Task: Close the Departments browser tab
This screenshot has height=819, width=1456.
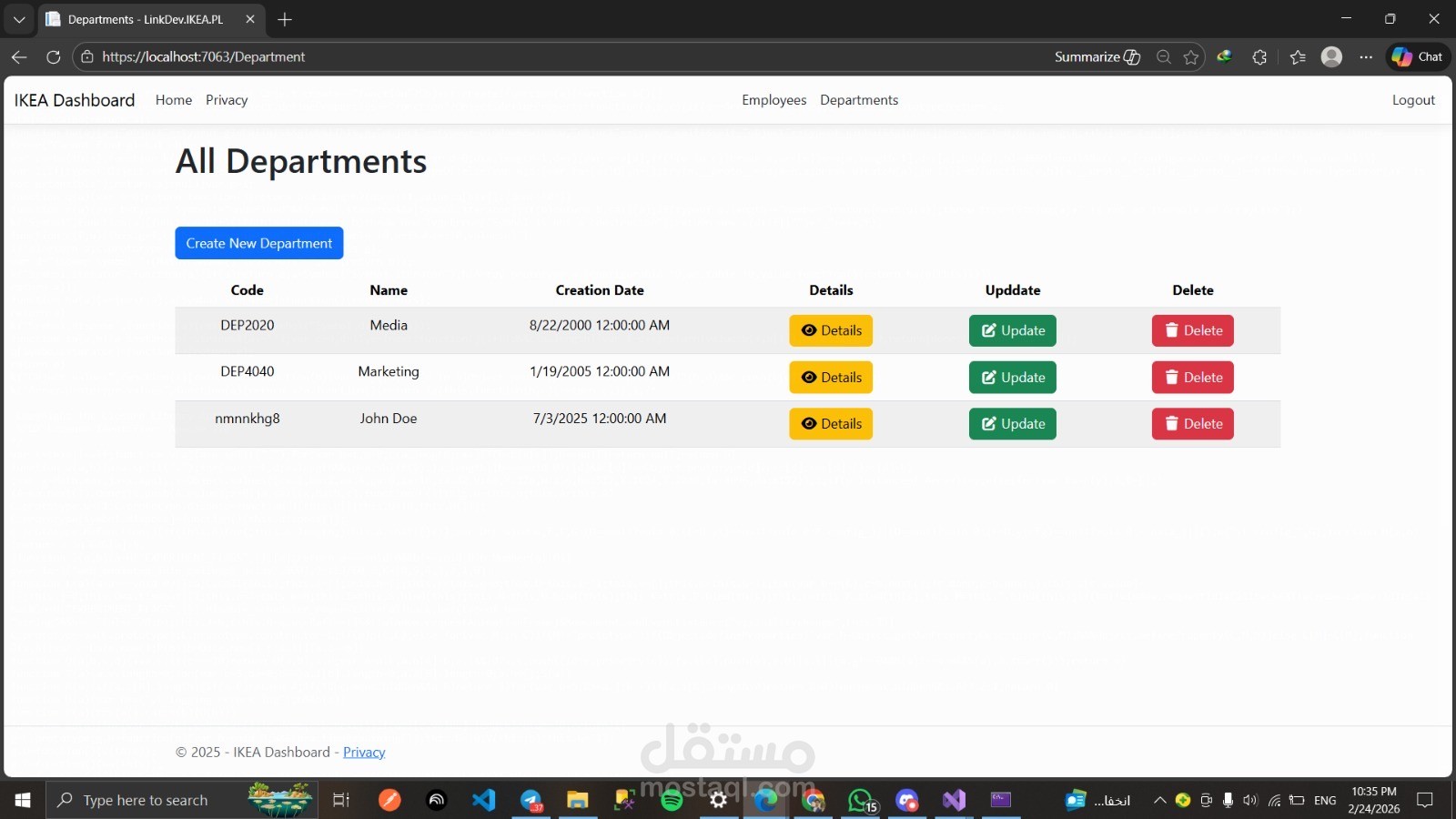Action: pyautogui.click(x=250, y=19)
